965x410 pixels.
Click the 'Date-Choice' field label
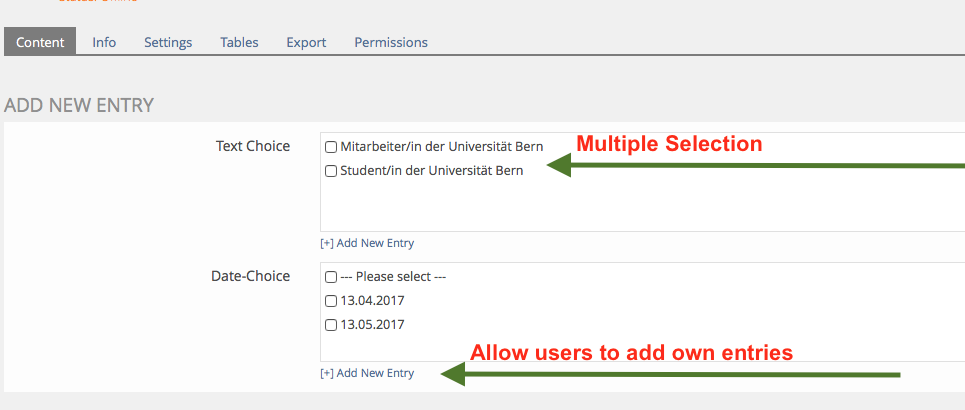pyautogui.click(x=250, y=276)
